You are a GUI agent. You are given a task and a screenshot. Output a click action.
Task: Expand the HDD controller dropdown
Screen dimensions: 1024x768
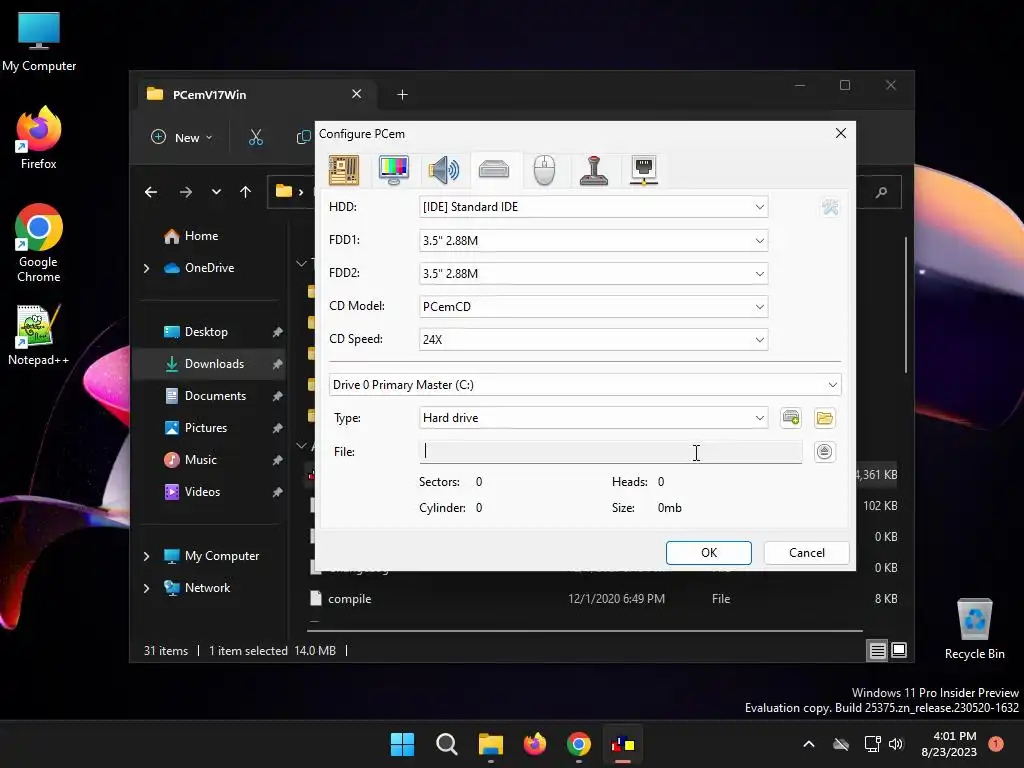[x=593, y=207]
